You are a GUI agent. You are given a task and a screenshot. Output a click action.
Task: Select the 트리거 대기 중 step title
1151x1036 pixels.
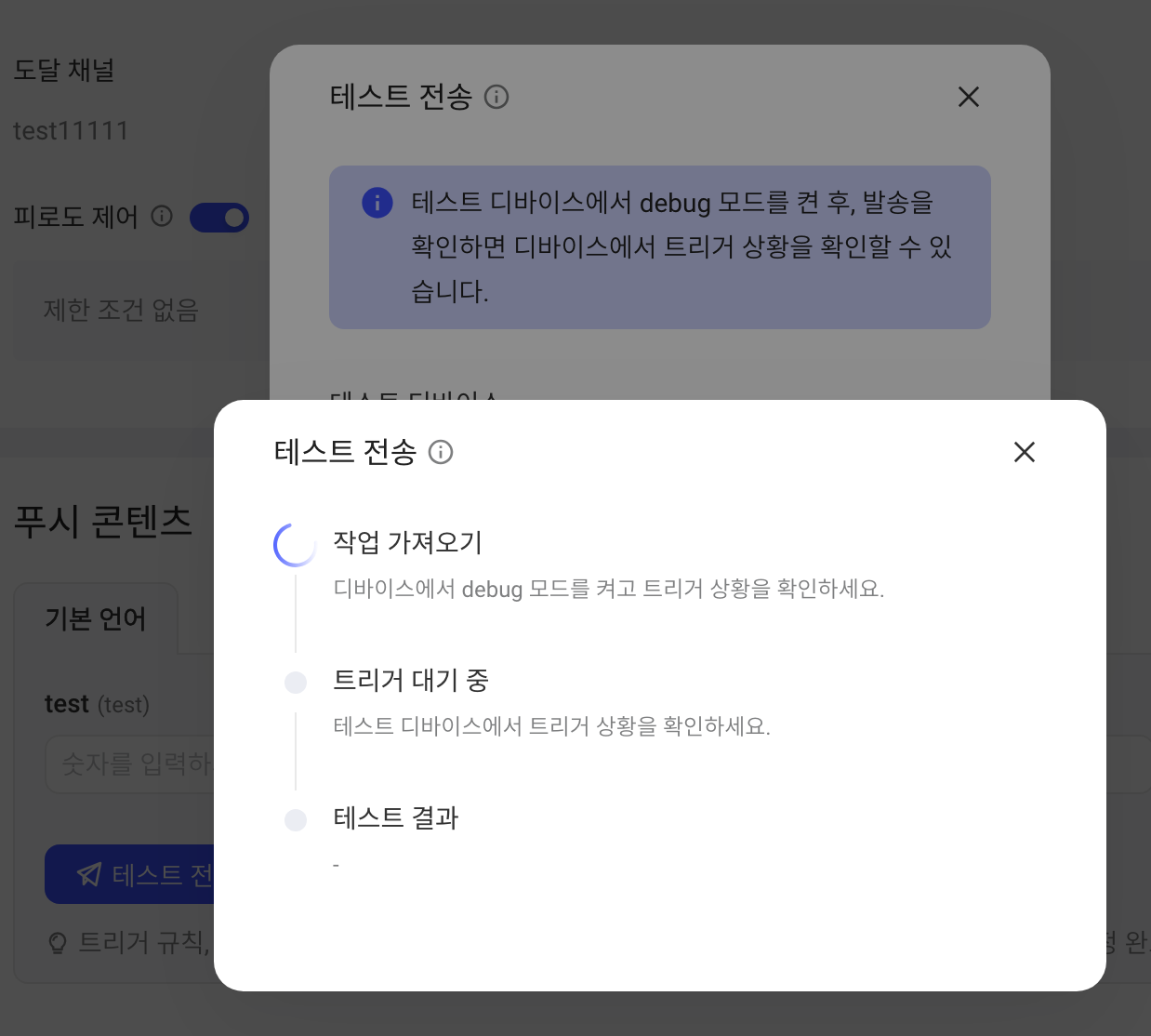click(411, 680)
